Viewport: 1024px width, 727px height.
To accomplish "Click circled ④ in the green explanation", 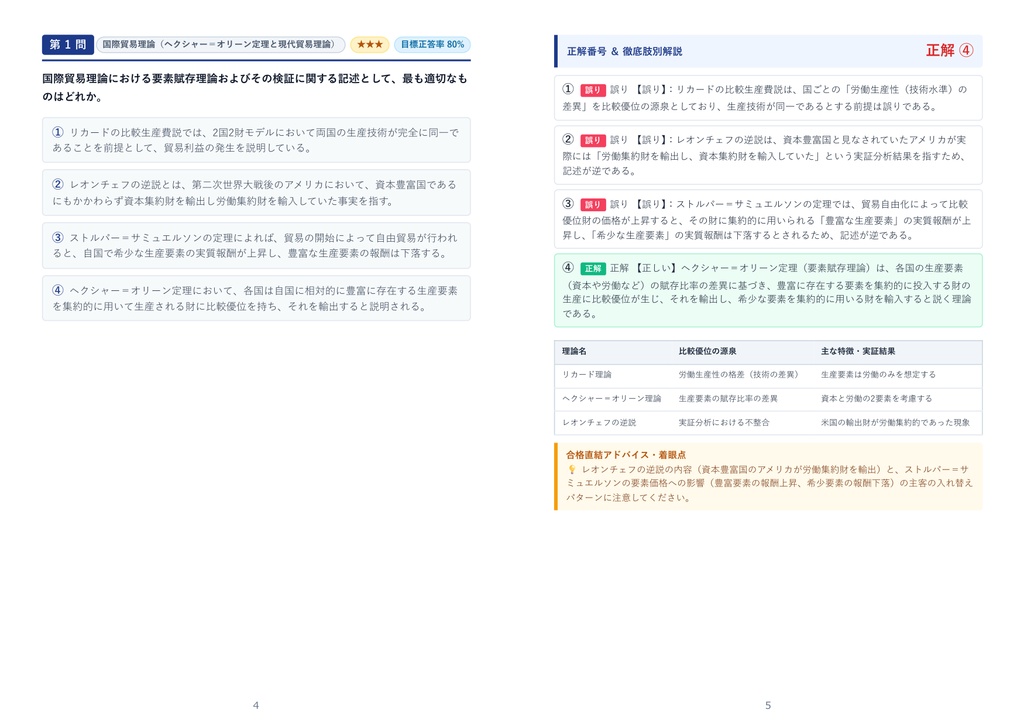I will tap(568, 267).
